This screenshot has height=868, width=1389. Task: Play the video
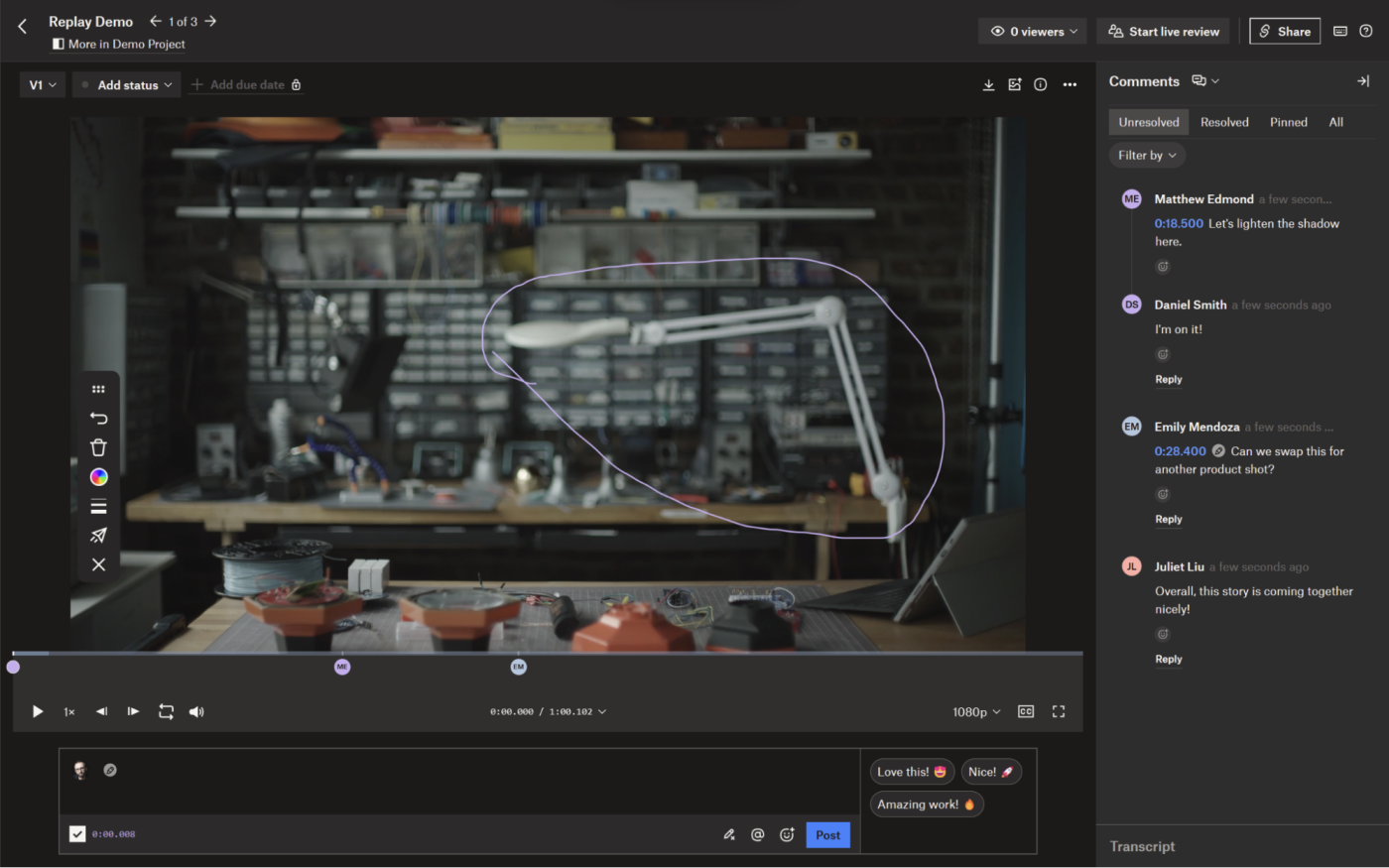(38, 711)
